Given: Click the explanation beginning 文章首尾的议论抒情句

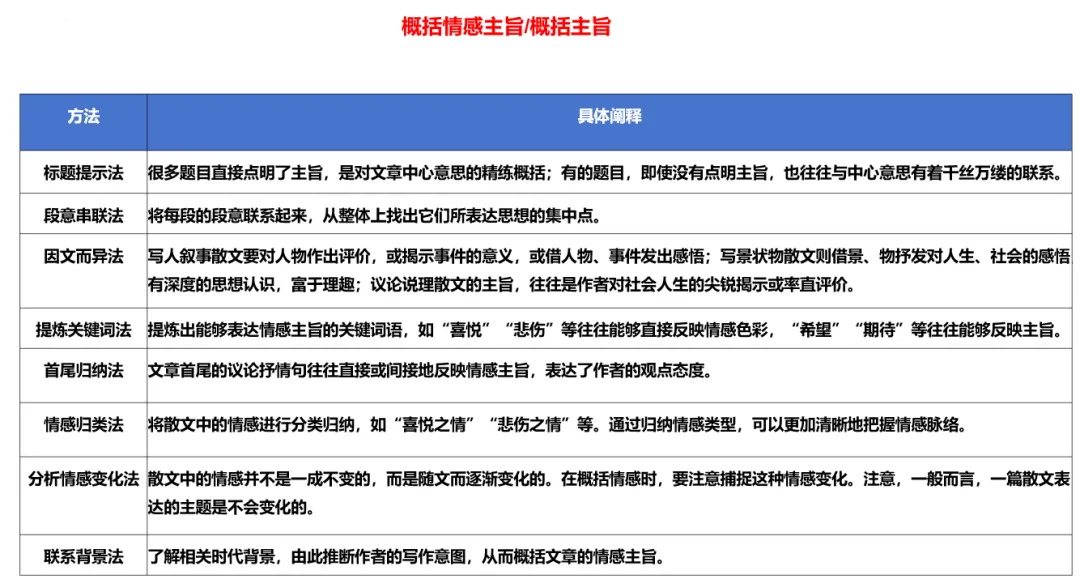Looking at the screenshot, I should click(430, 370).
